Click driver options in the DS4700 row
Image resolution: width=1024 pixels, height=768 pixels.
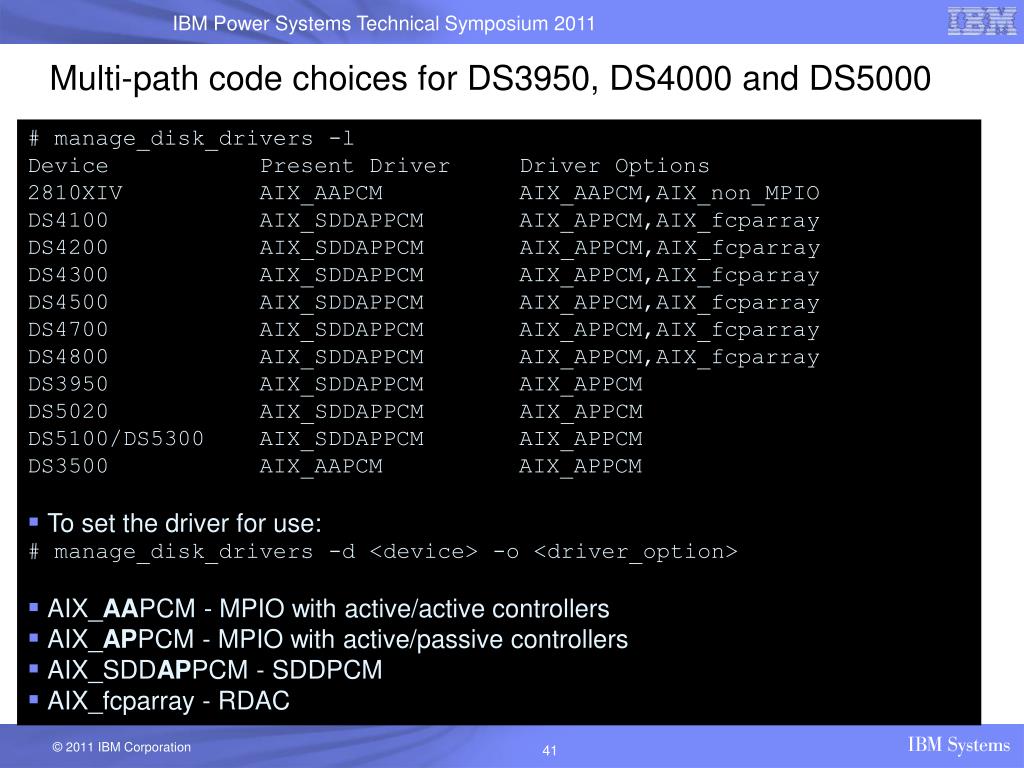(x=669, y=331)
